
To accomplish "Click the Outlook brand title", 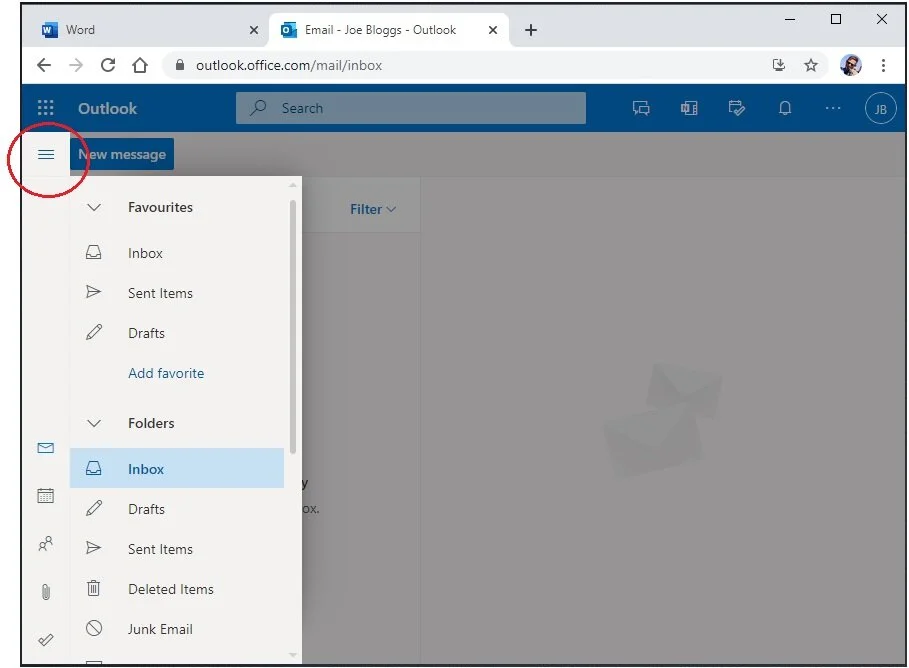I will [107, 108].
